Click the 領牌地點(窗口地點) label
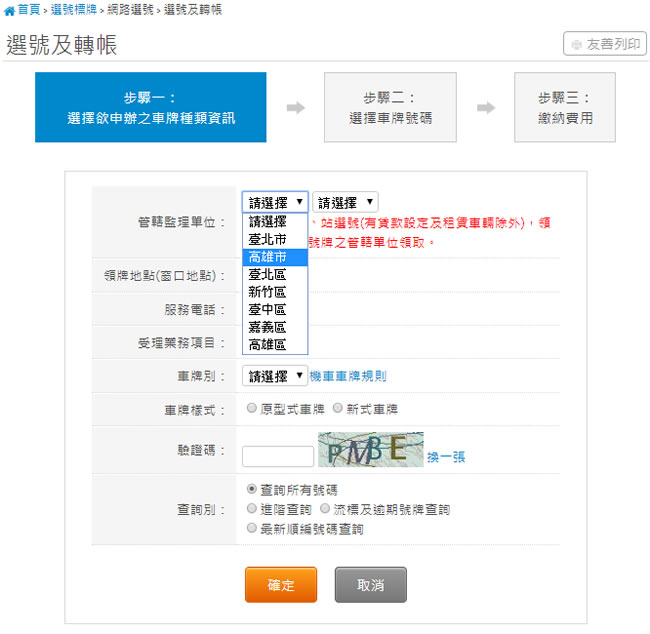This screenshot has height=634, width=650. (164, 275)
